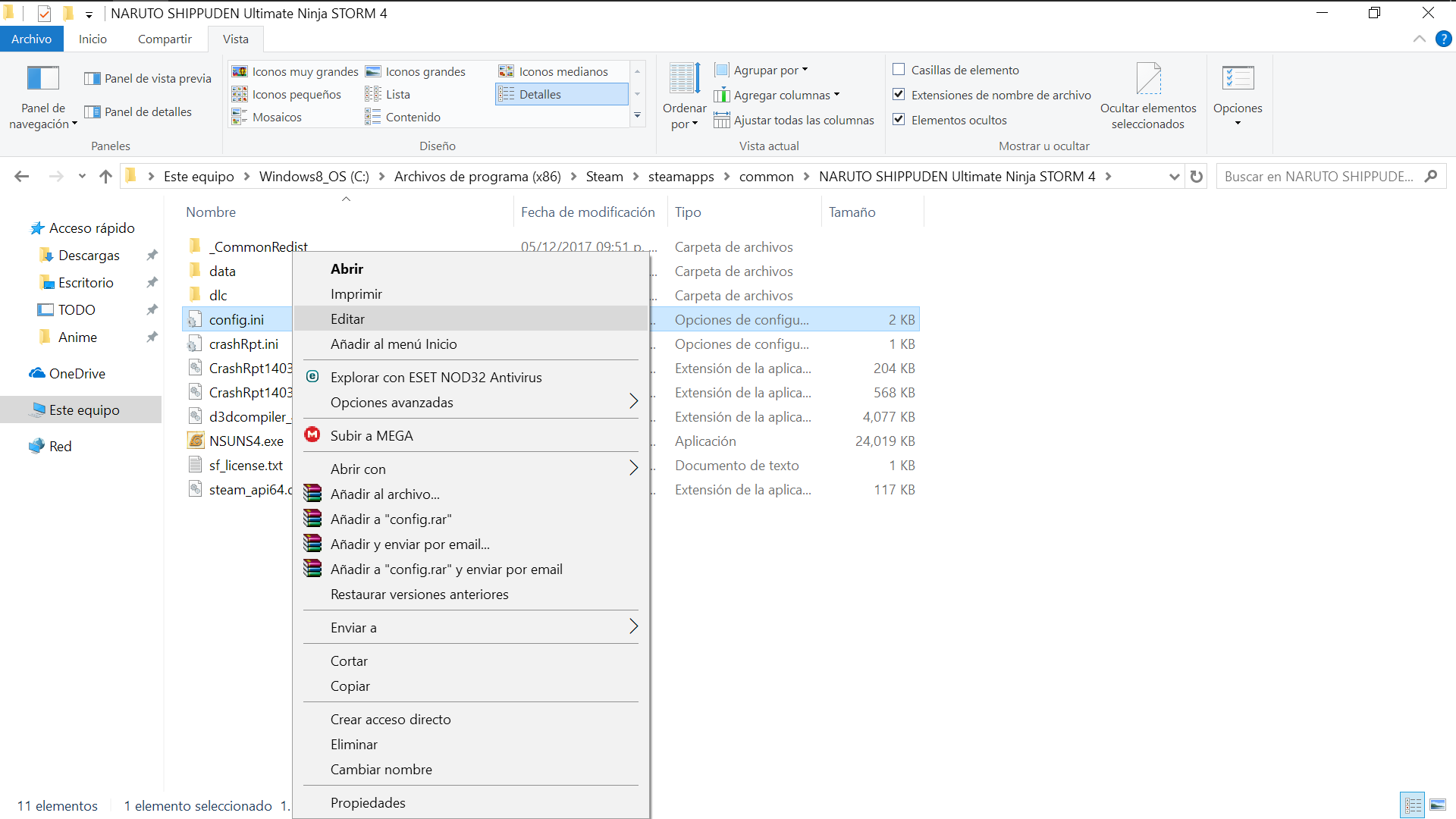Viewport: 1456px width, 819px height.
Task: Open recent locations dropdown arrow
Action: tap(82, 177)
